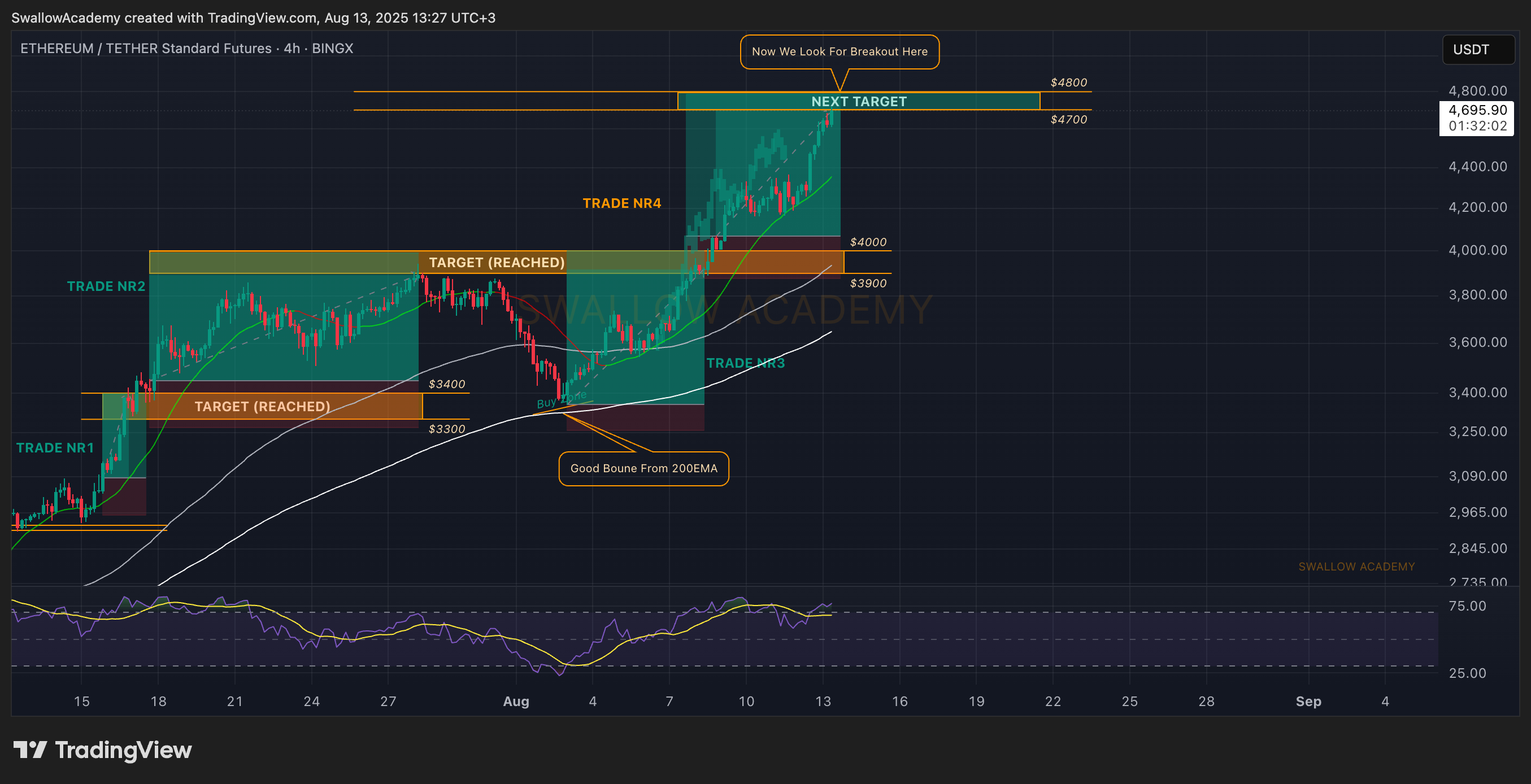The height and width of the screenshot is (784, 1531).
Task: Click date 28 on the time axis
Action: 1207,702
